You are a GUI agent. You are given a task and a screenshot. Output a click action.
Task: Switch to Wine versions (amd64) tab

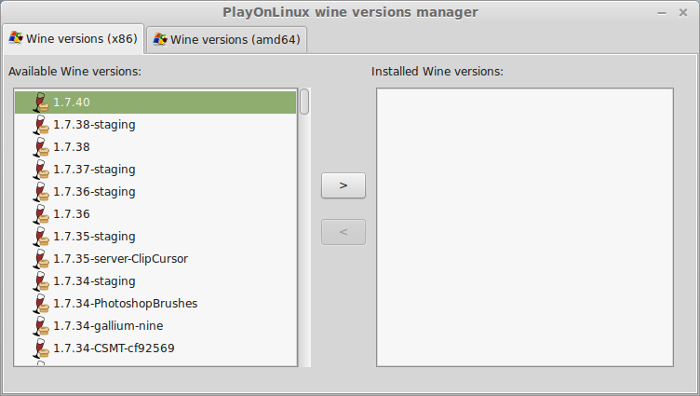pyautogui.click(x=227, y=39)
